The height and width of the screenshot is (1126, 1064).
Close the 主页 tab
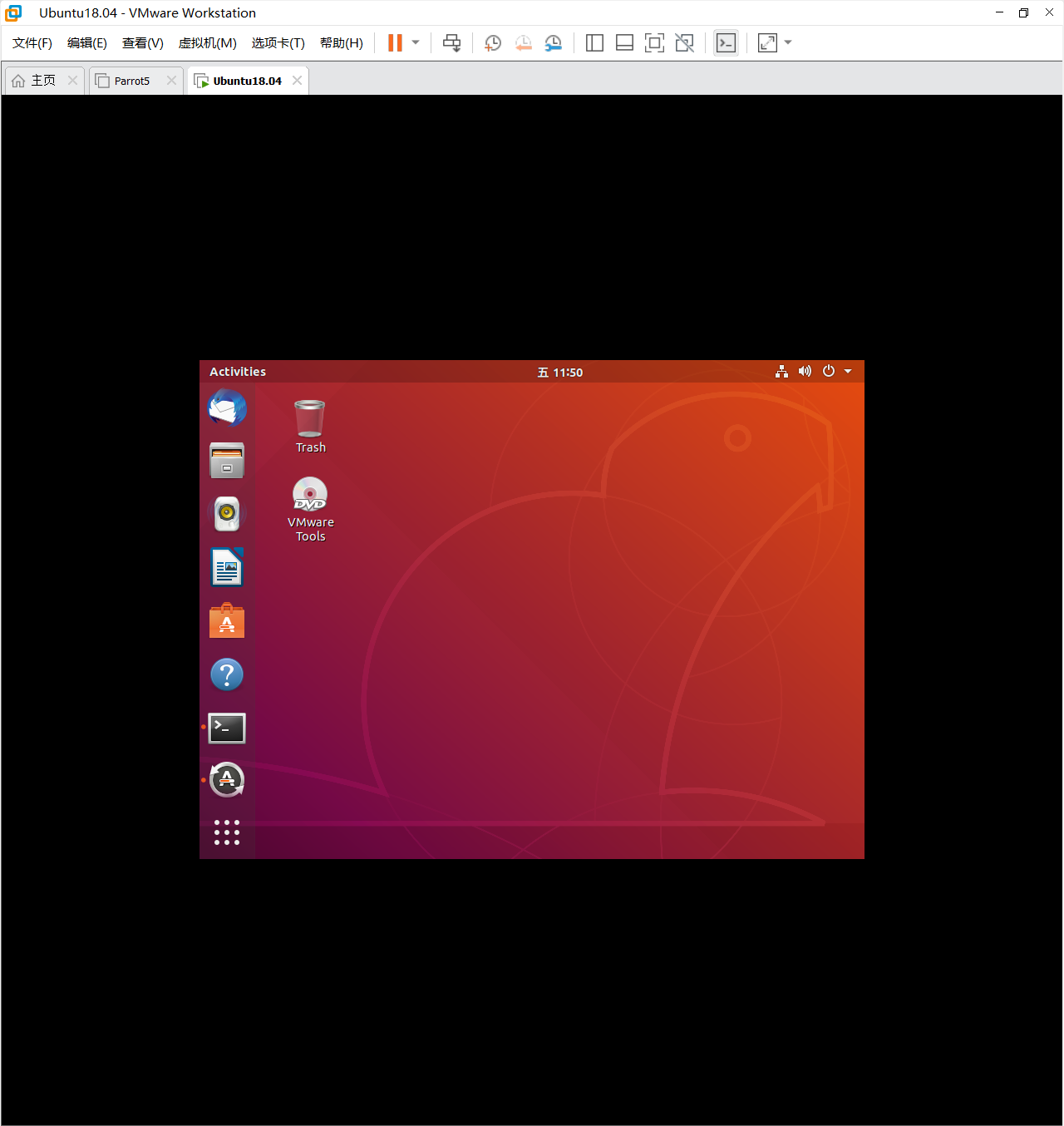pyautogui.click(x=72, y=81)
